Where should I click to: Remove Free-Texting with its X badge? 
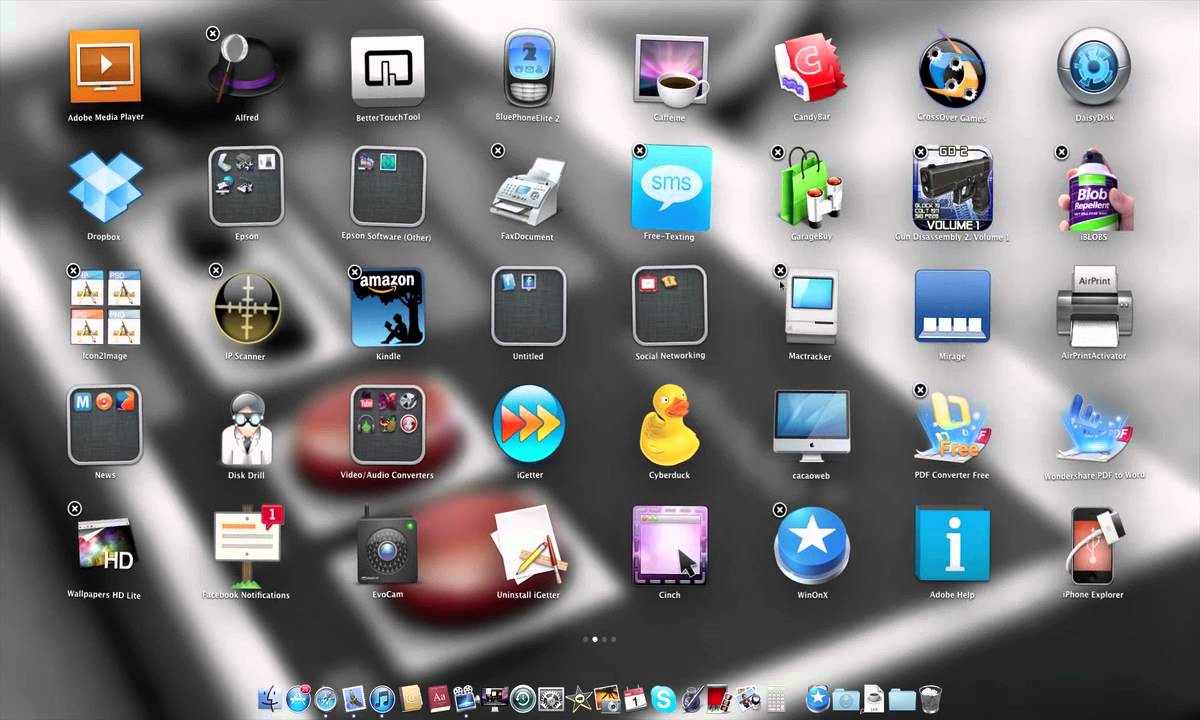click(640, 151)
